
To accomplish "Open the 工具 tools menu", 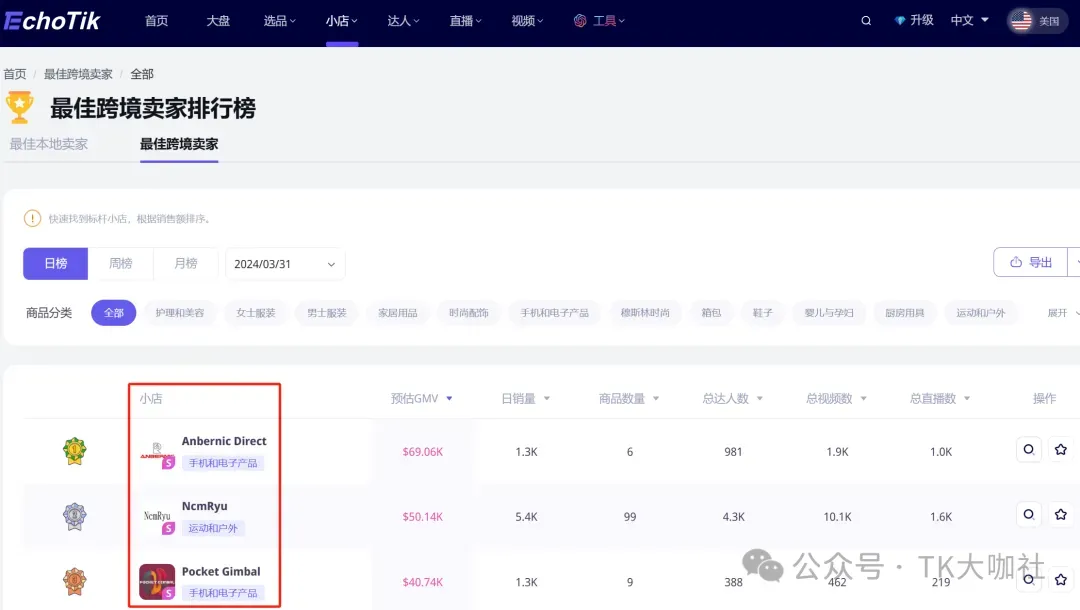I will 599,21.
